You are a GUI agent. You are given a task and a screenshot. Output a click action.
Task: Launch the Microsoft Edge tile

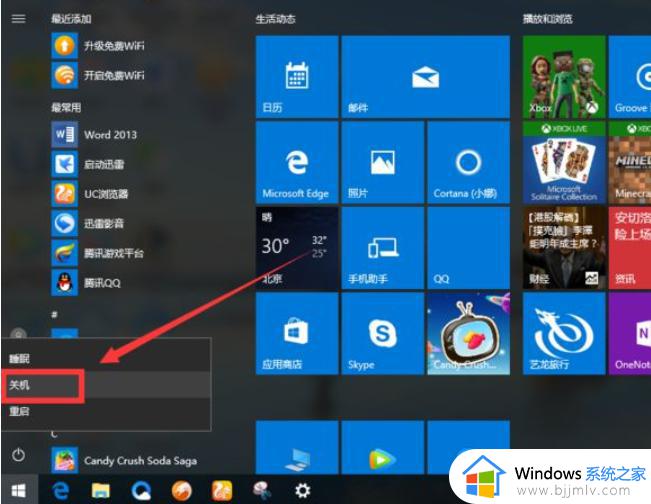coord(297,162)
